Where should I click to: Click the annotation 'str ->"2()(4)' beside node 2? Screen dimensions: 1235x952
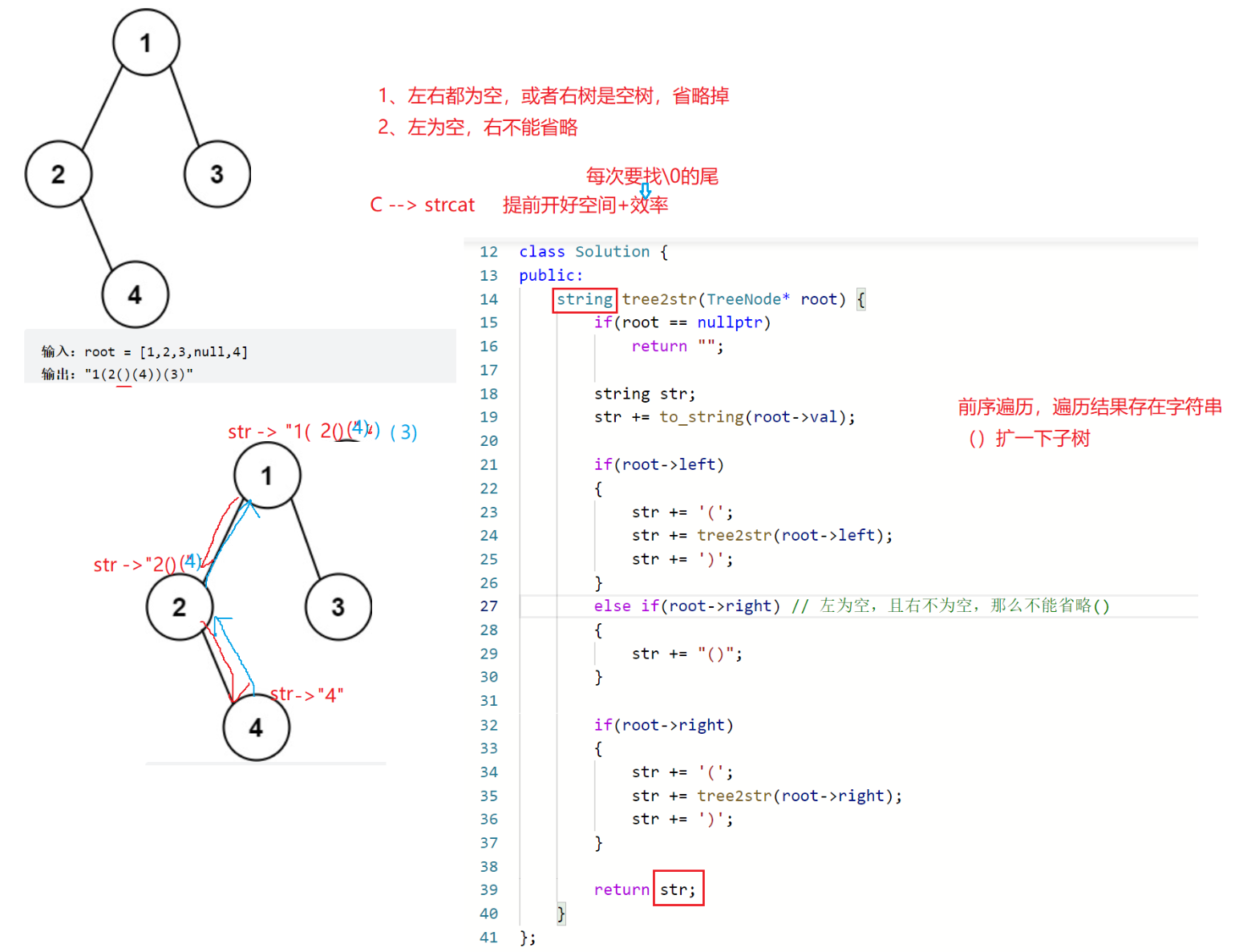147,564
